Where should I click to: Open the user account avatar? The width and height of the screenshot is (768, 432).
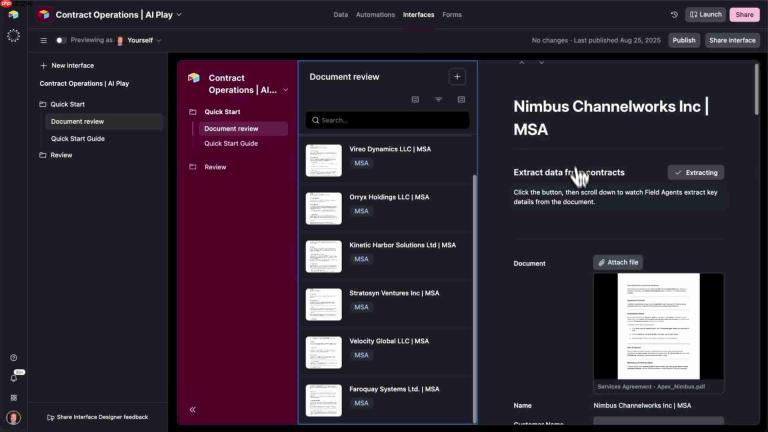(14, 417)
